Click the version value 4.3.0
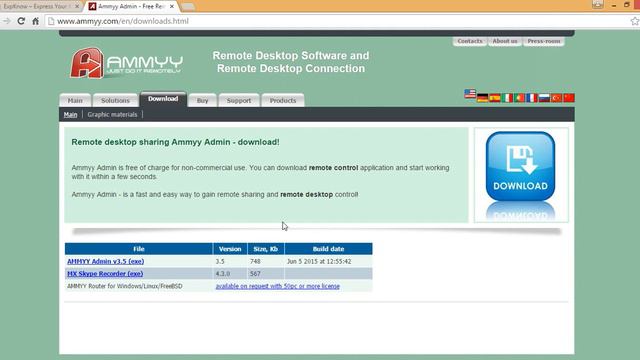 coord(223,273)
